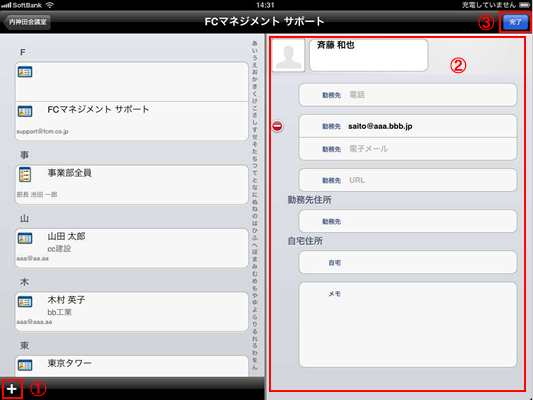Tap the 部長 池田 一郎 subtitle
The image size is (533, 400).
(x=37, y=195)
